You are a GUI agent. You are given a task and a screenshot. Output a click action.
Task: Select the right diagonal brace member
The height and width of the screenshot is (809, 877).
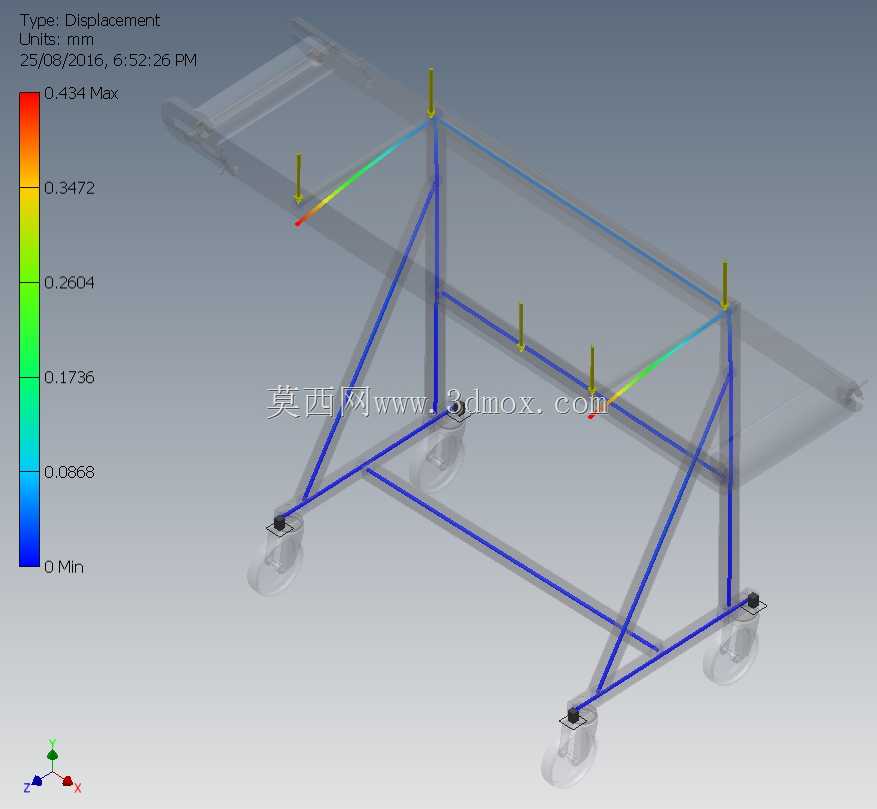(x=666, y=532)
